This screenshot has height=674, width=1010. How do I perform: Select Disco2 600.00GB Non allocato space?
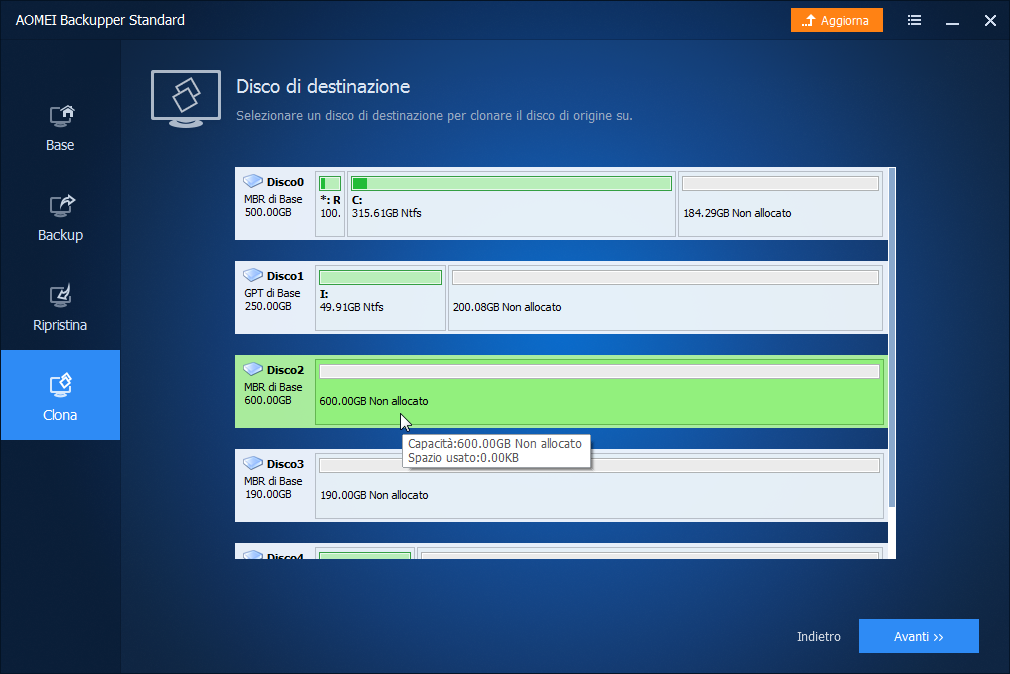coord(599,392)
